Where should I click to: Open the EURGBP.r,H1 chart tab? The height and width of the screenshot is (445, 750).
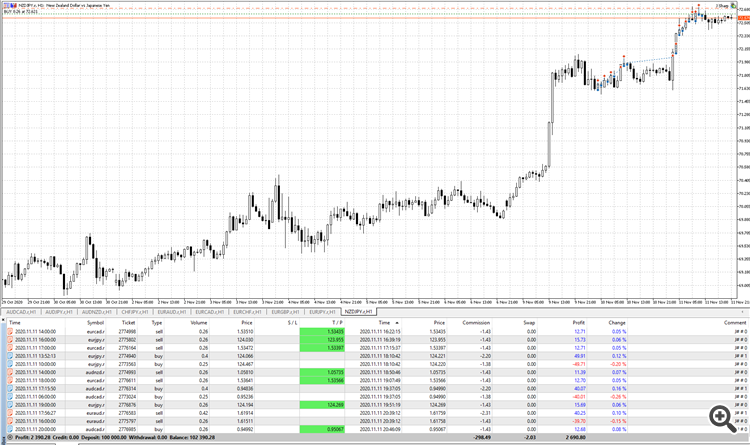tap(285, 312)
